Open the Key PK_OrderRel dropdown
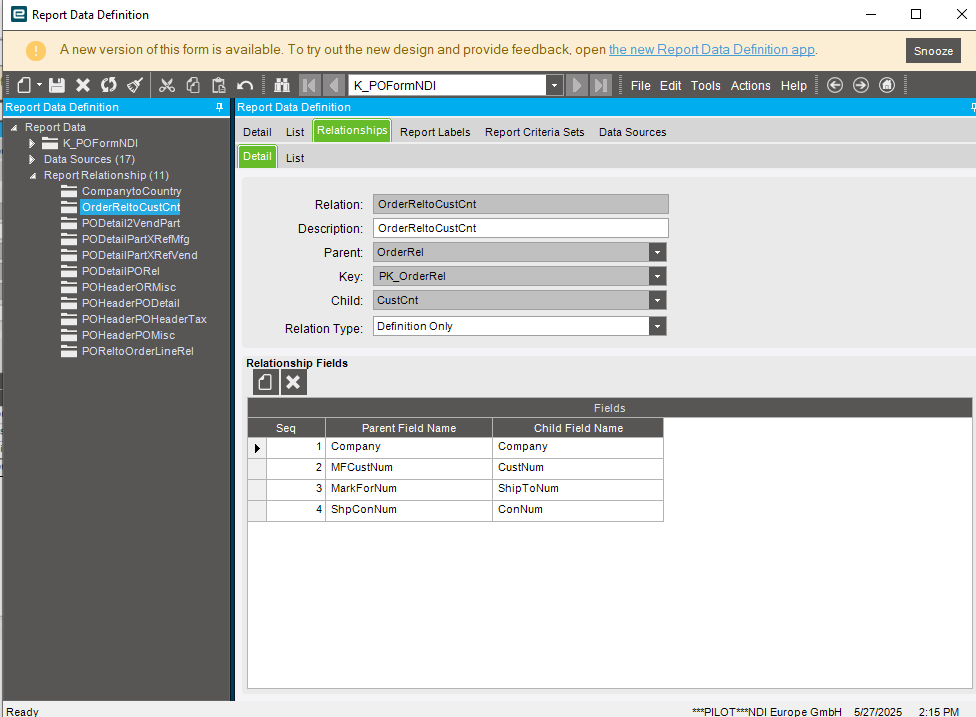 (x=657, y=276)
